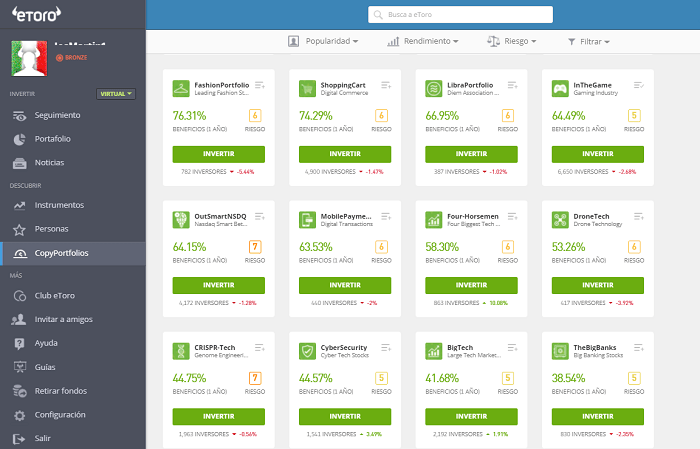This screenshot has width=700, height=449.
Task: Open the FashionPortfolio title link
Action: pyautogui.click(x=221, y=85)
